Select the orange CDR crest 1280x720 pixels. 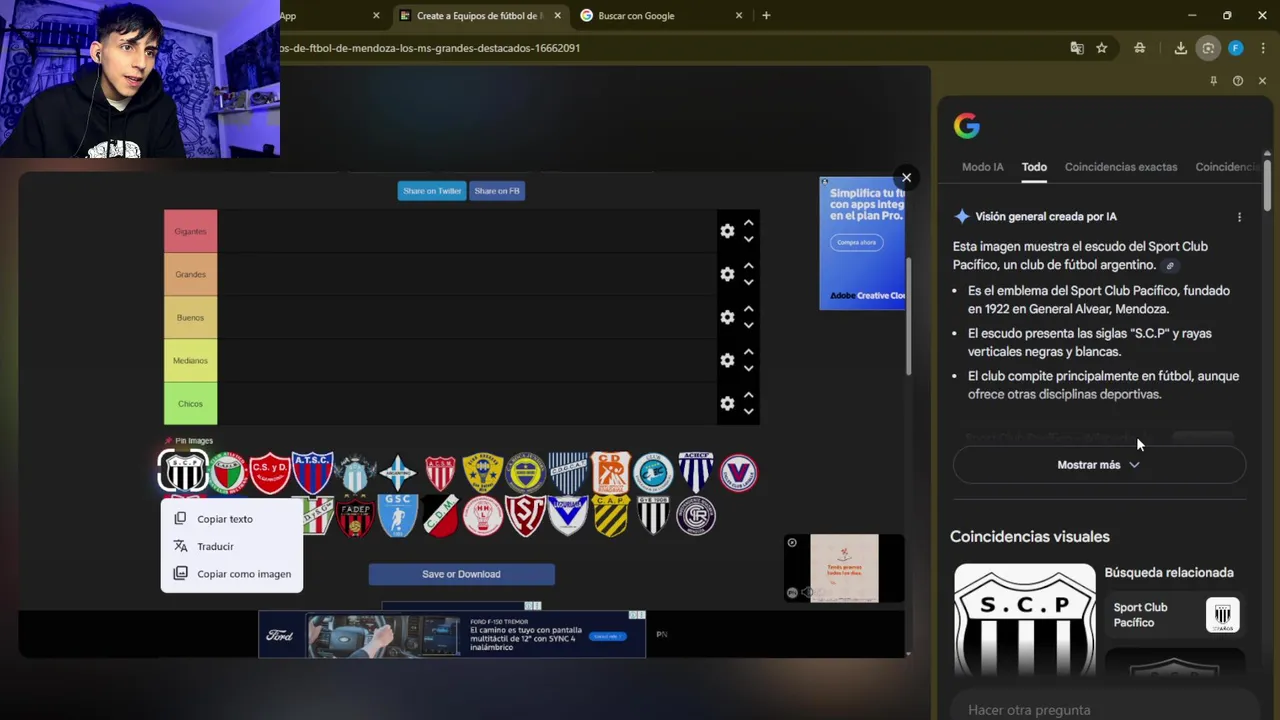coord(610,473)
